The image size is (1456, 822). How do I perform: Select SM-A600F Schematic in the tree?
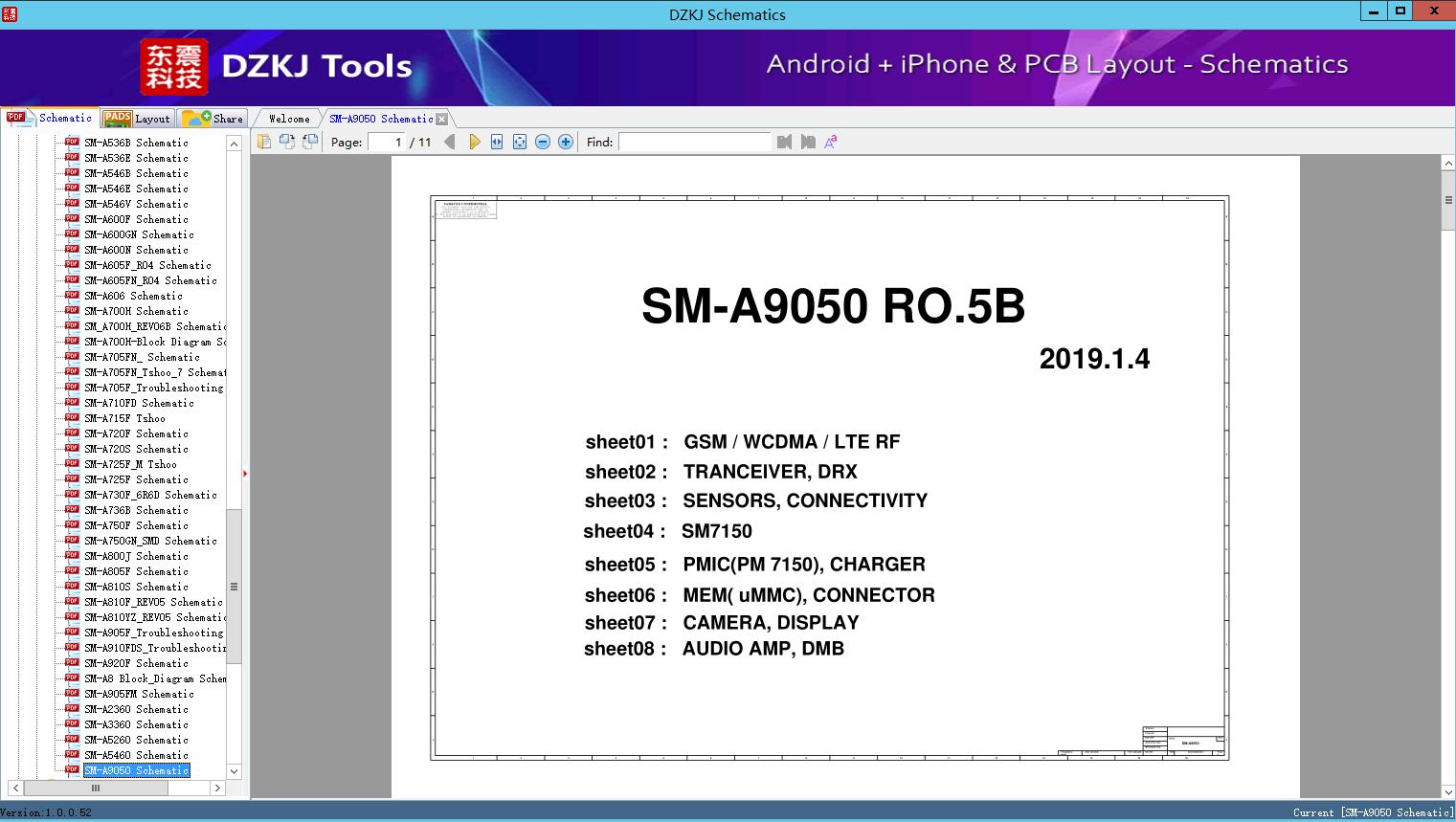click(136, 219)
